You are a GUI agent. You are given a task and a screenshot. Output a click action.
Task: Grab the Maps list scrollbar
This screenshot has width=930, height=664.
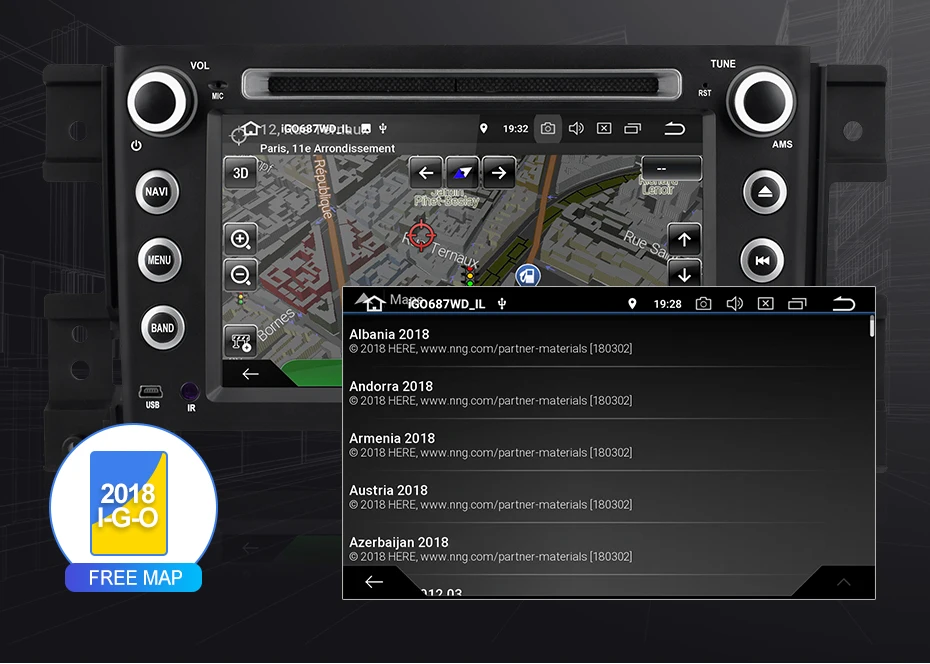tap(871, 327)
